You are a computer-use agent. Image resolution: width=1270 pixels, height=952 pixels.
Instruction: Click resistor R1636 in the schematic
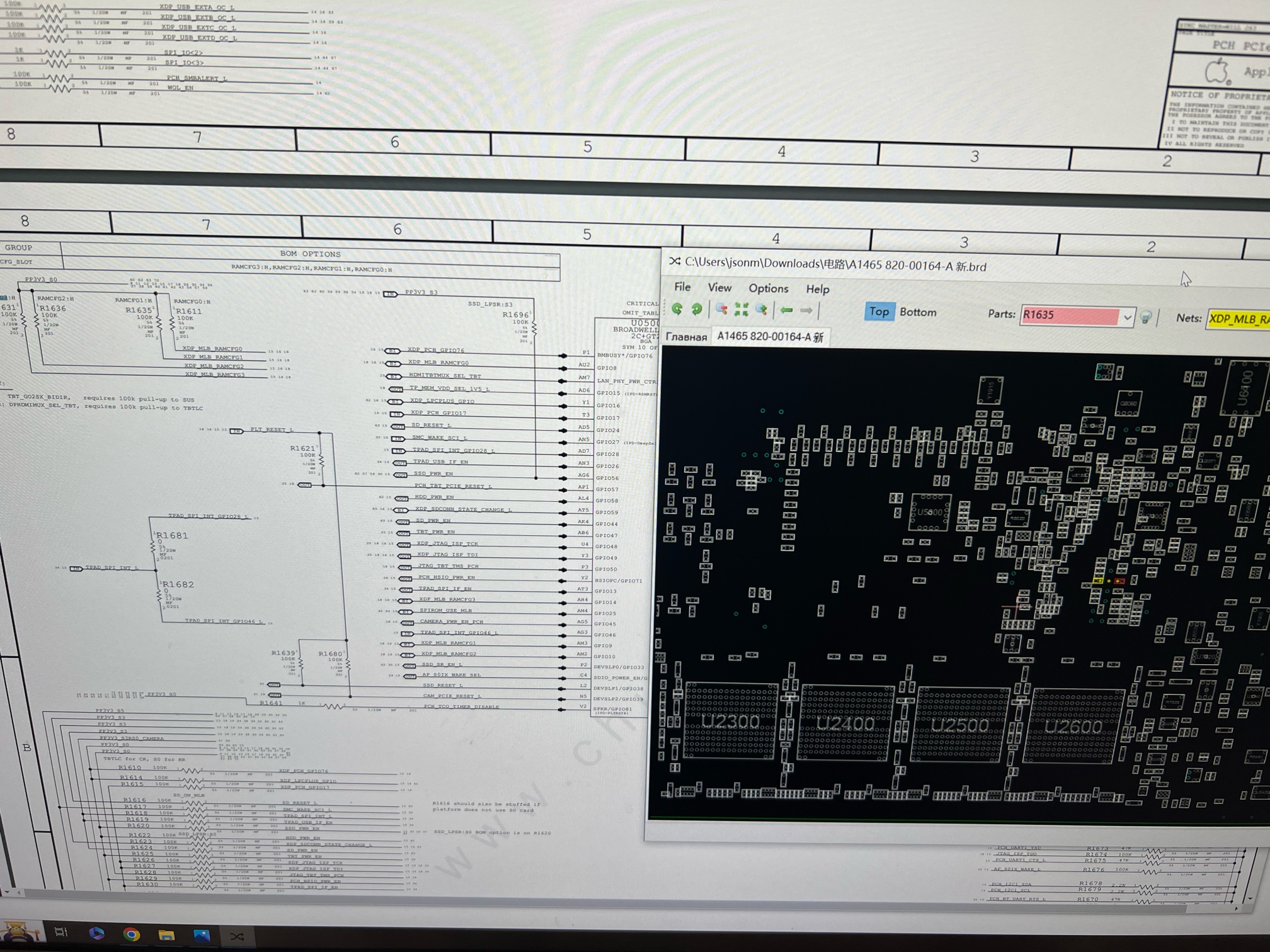(52, 308)
